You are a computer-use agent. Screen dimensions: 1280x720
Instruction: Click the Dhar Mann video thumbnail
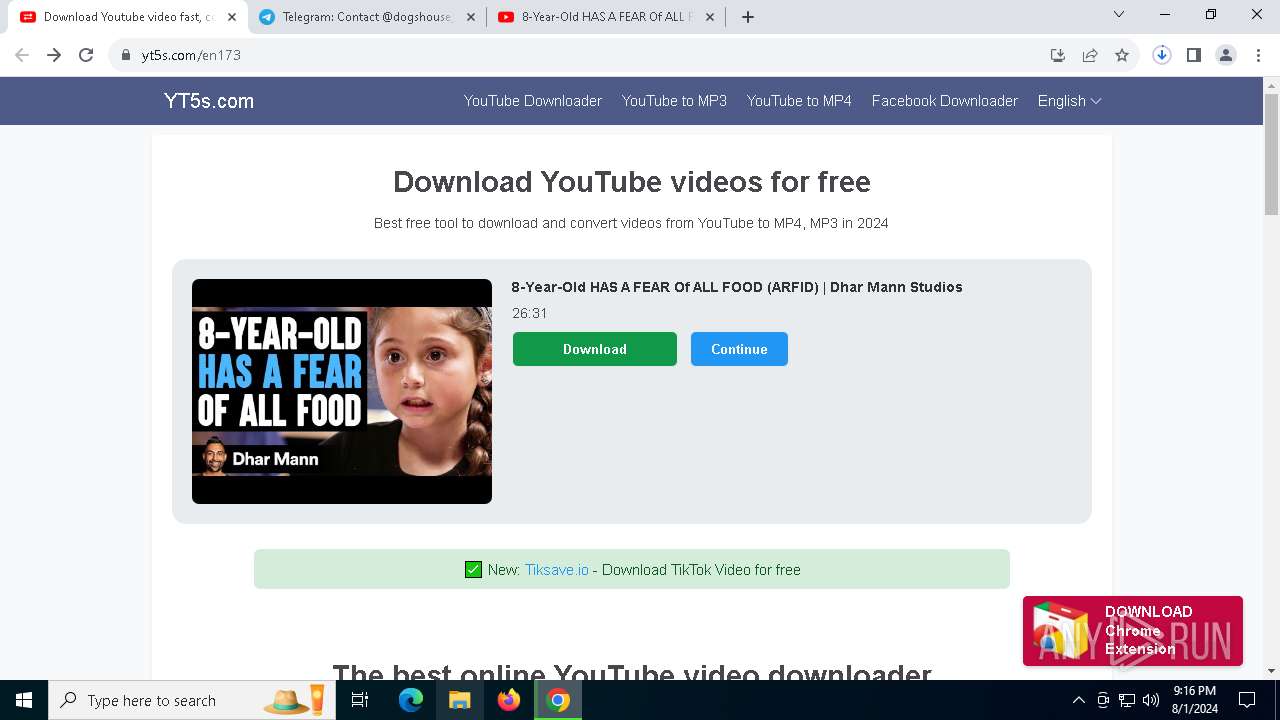[x=342, y=391]
